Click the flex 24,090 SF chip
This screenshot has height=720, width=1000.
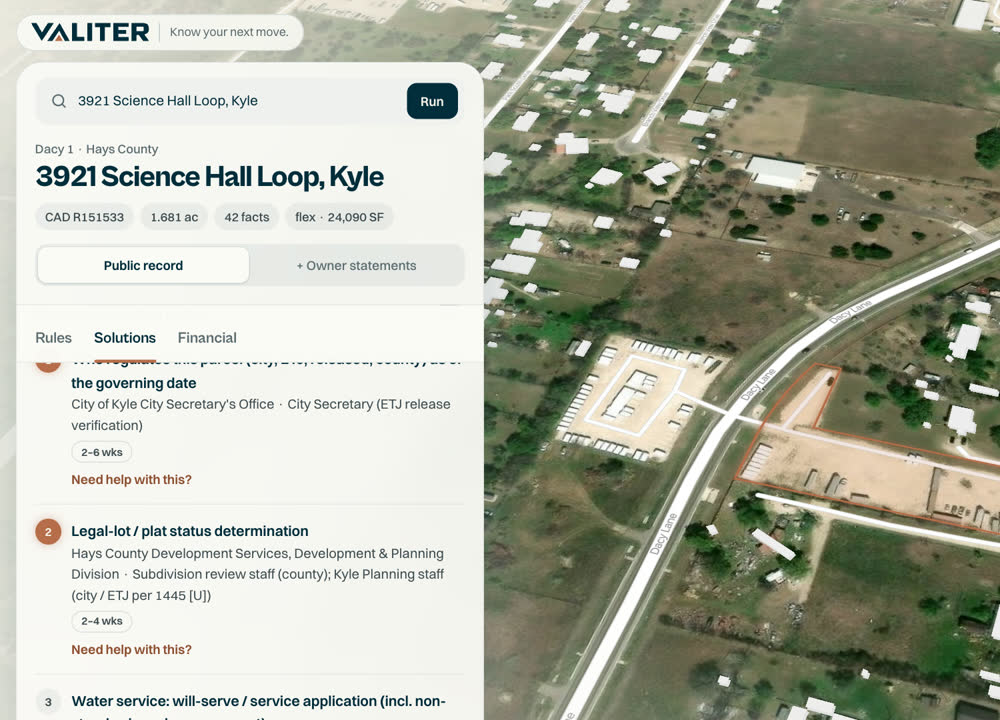(x=339, y=217)
